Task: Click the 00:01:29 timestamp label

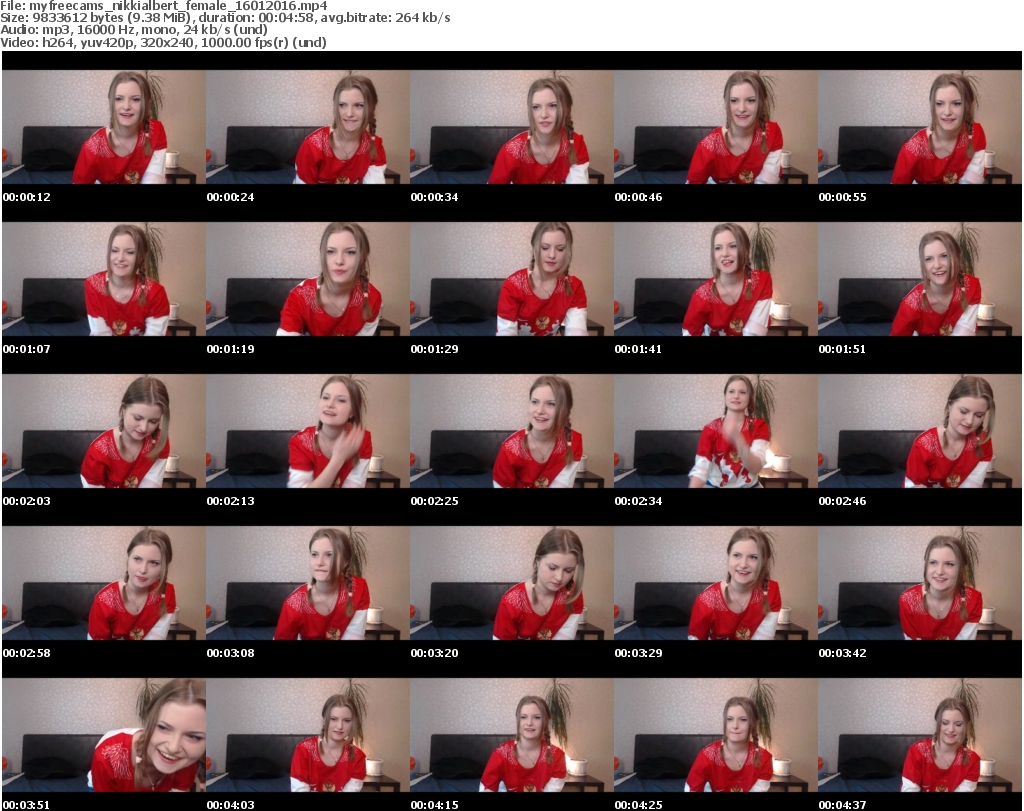Action: coord(434,349)
